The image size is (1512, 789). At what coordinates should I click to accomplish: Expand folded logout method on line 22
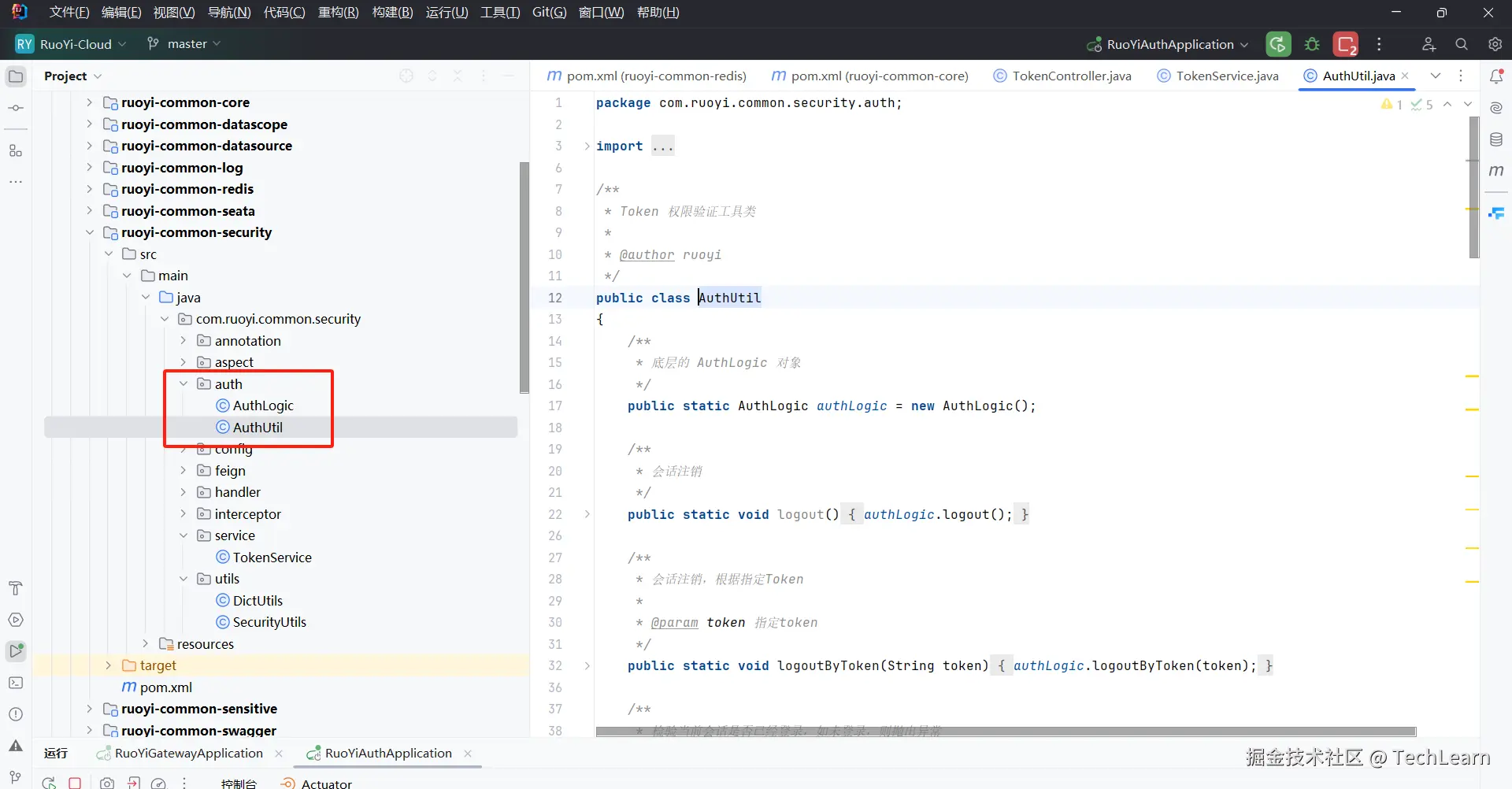tap(587, 514)
